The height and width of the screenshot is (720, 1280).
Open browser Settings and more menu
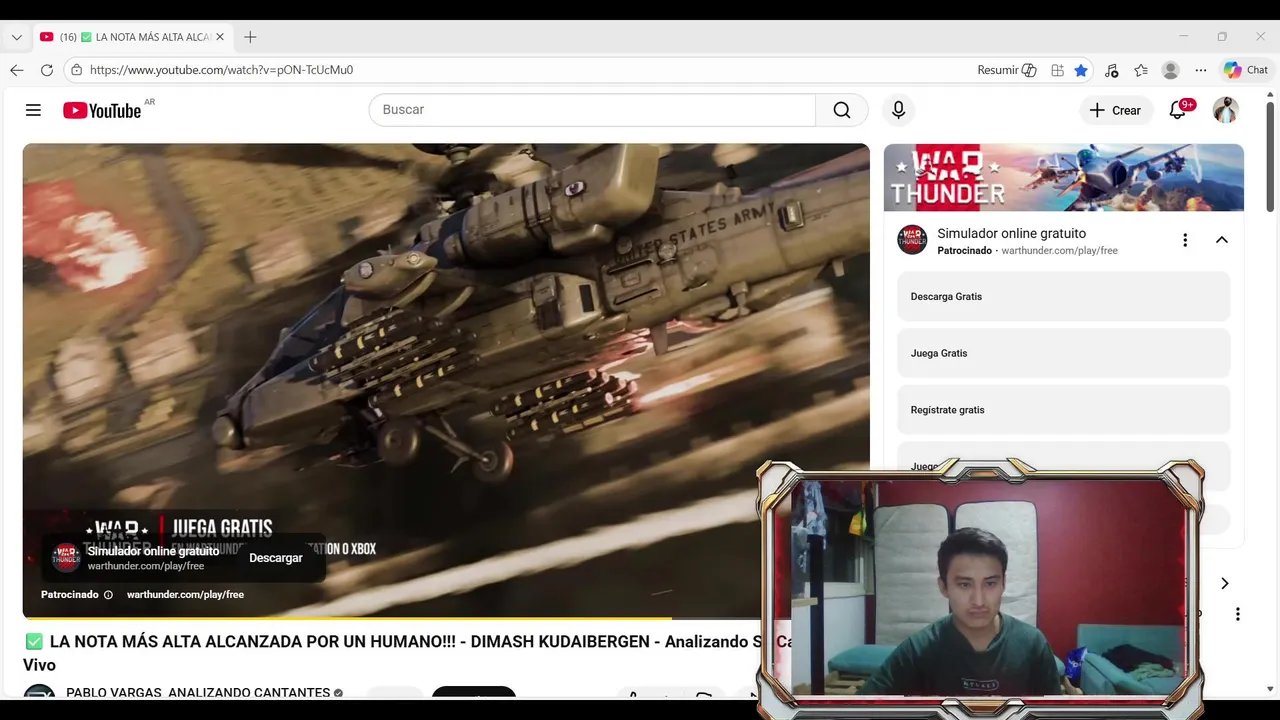[x=1201, y=70]
